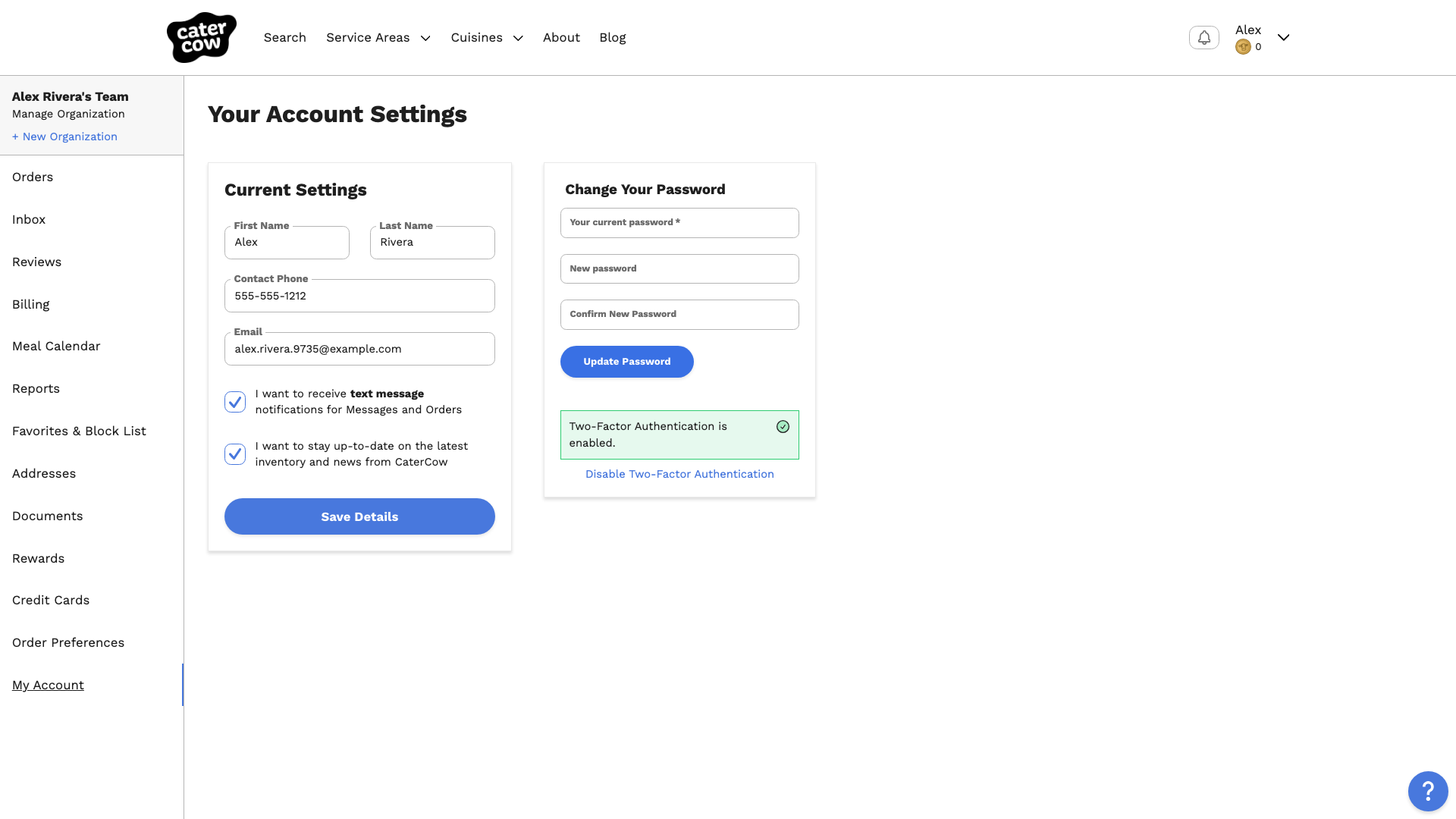Click the Alex Rivera's Team heading
The height and width of the screenshot is (819, 1456).
[70, 96]
